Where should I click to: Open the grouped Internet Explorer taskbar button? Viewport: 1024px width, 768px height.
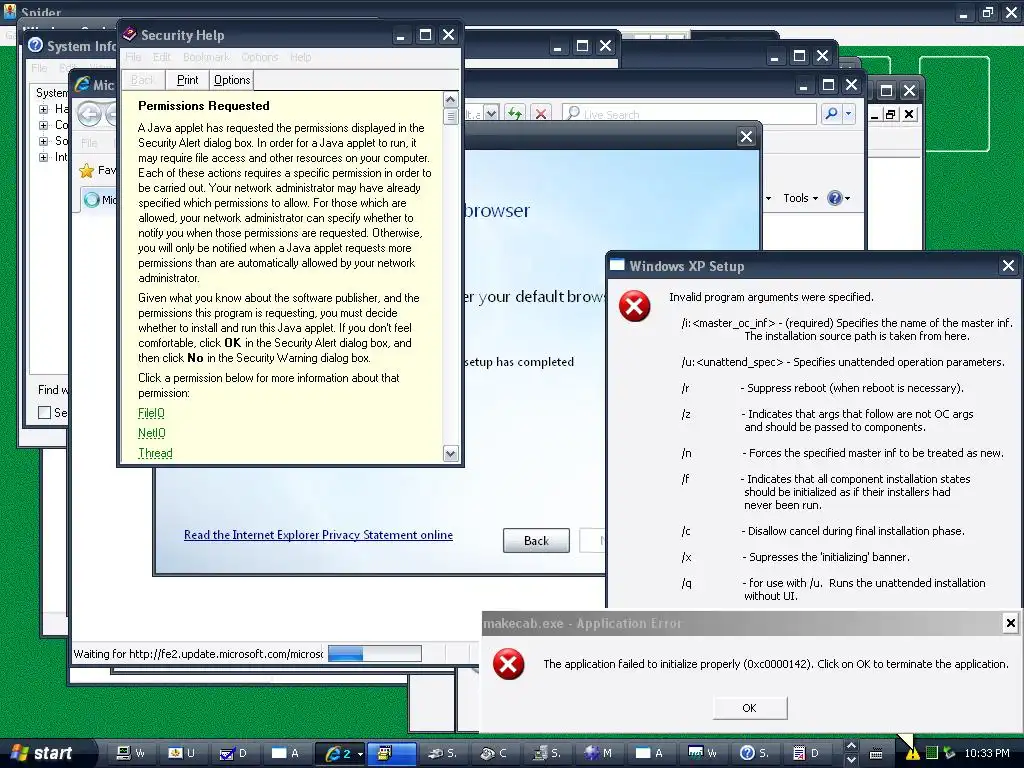coord(339,753)
